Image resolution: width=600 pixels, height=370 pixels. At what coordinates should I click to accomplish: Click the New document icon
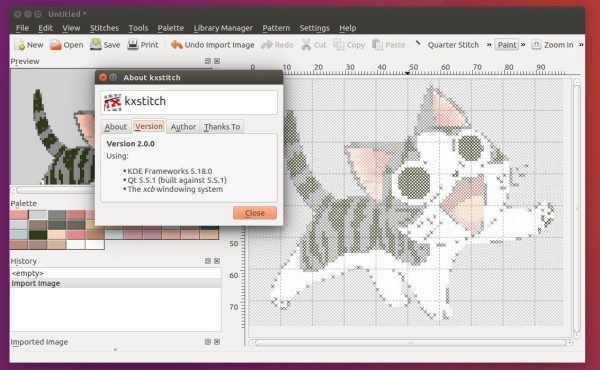(x=20, y=45)
